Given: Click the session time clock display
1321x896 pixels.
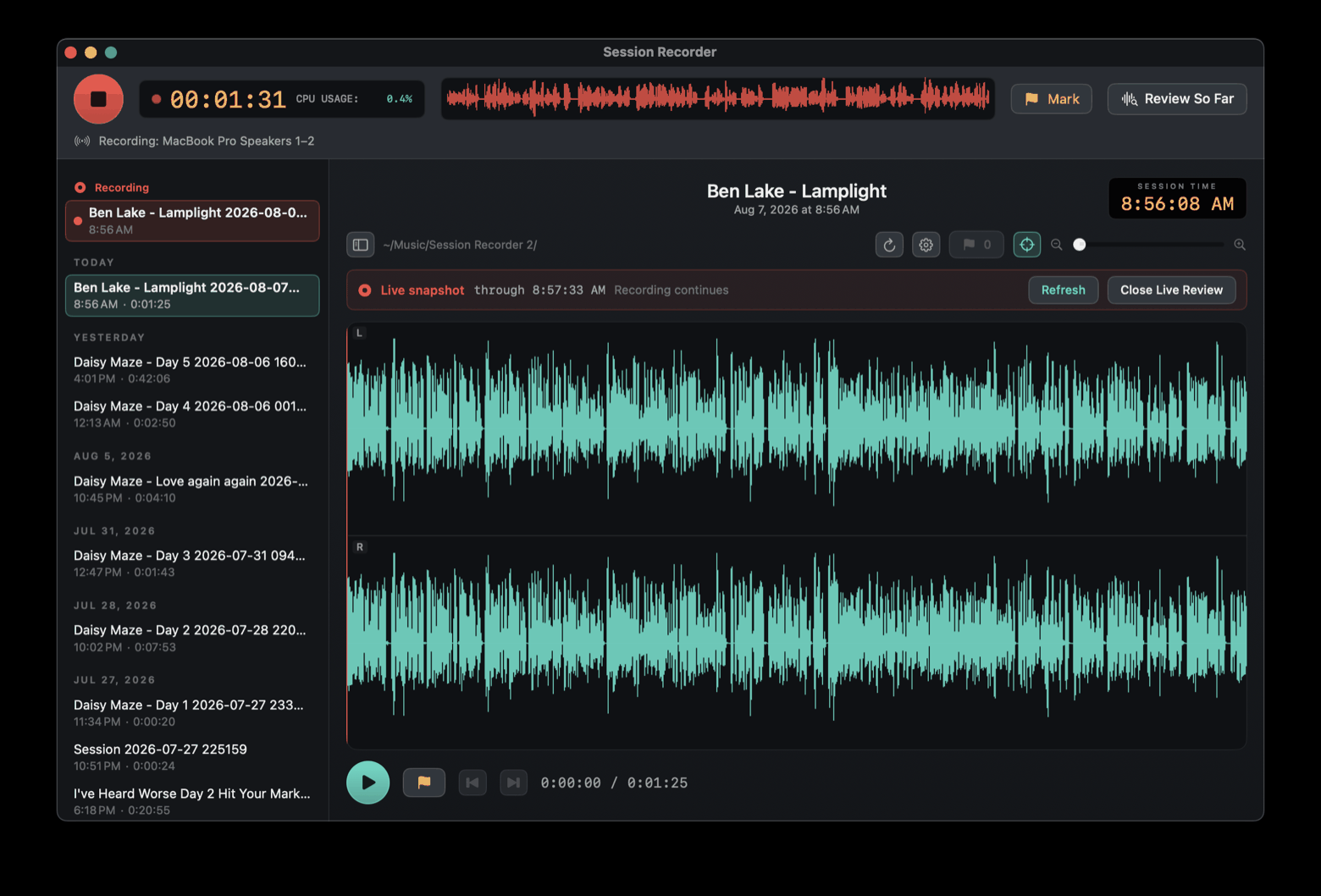Looking at the screenshot, I should tap(1177, 198).
